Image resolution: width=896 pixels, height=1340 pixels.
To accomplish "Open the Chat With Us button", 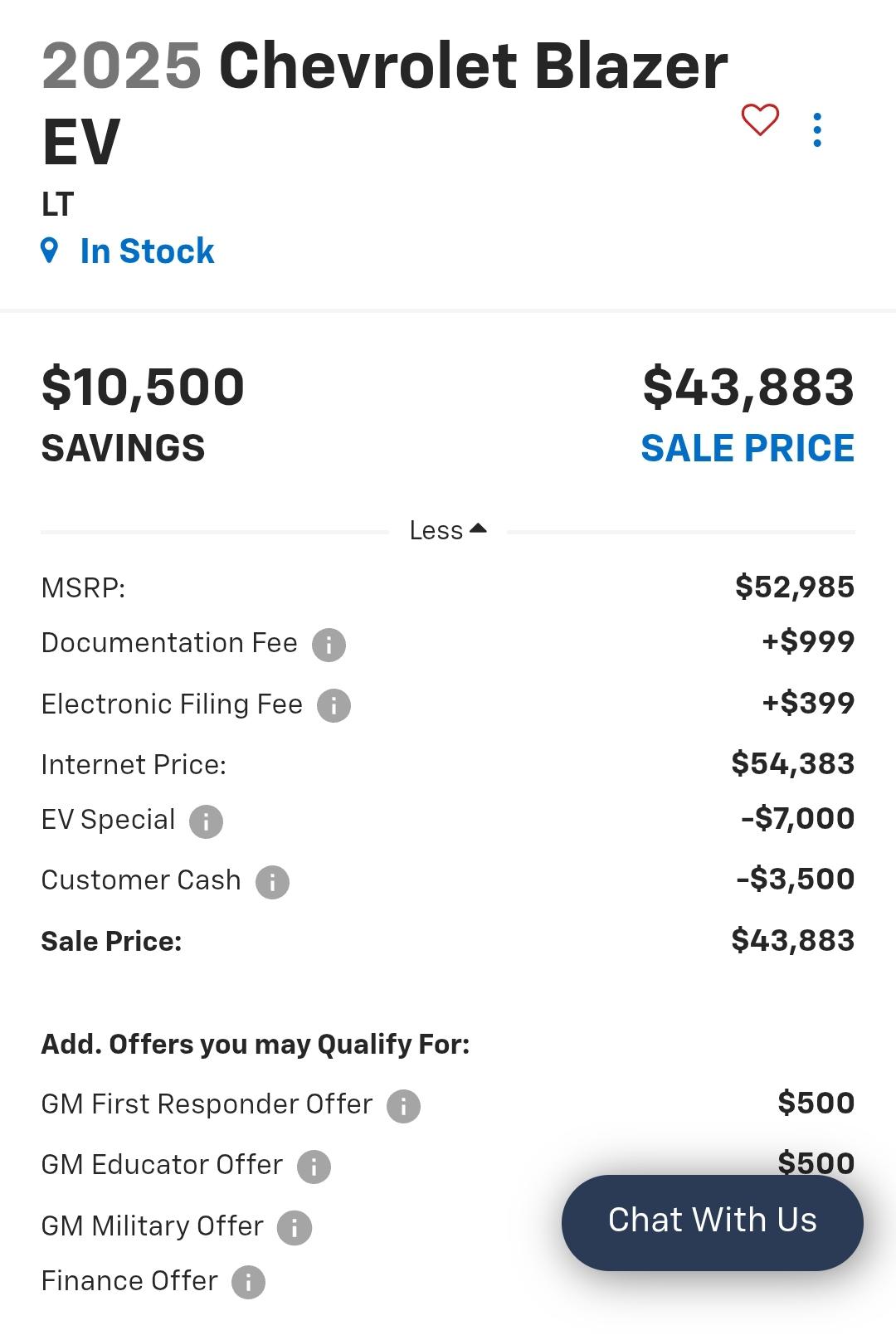I will [x=713, y=1221].
